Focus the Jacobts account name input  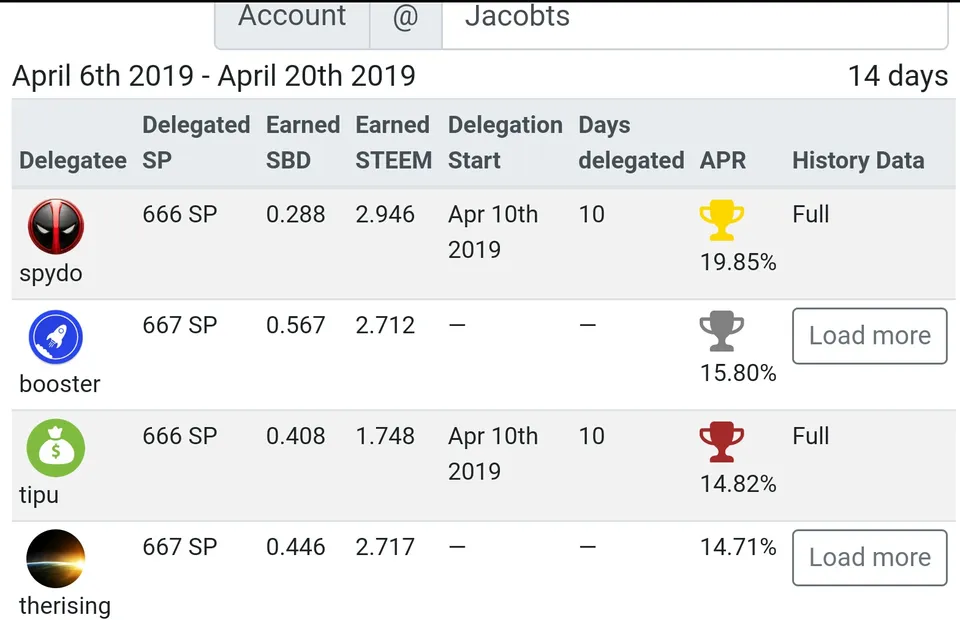(x=695, y=18)
